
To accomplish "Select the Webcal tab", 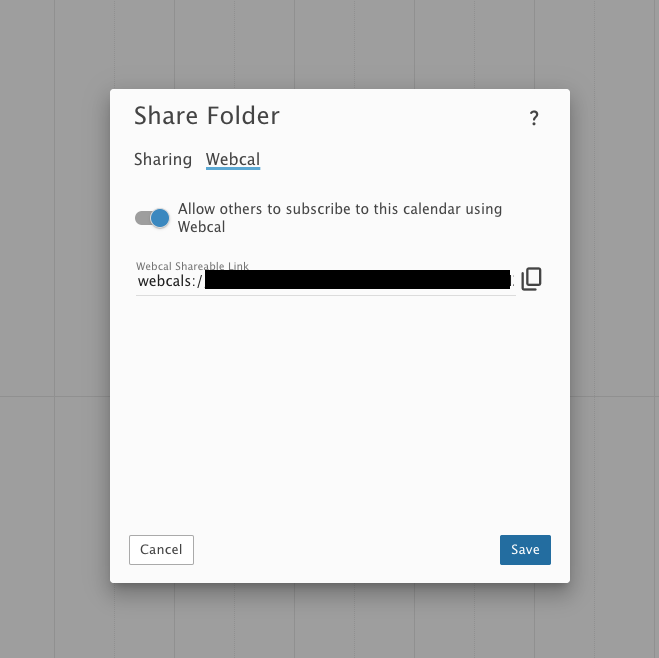I will (233, 159).
